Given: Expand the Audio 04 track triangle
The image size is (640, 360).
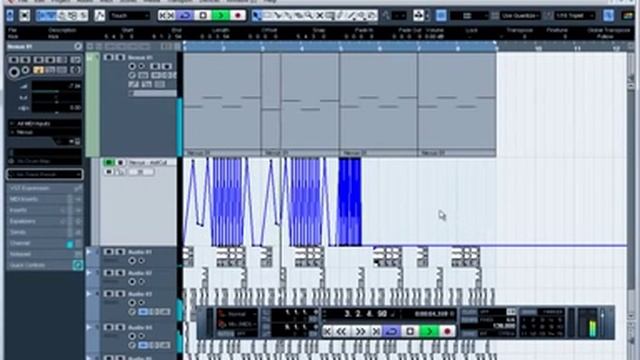Looking at the screenshot, I should (x=89, y=327).
